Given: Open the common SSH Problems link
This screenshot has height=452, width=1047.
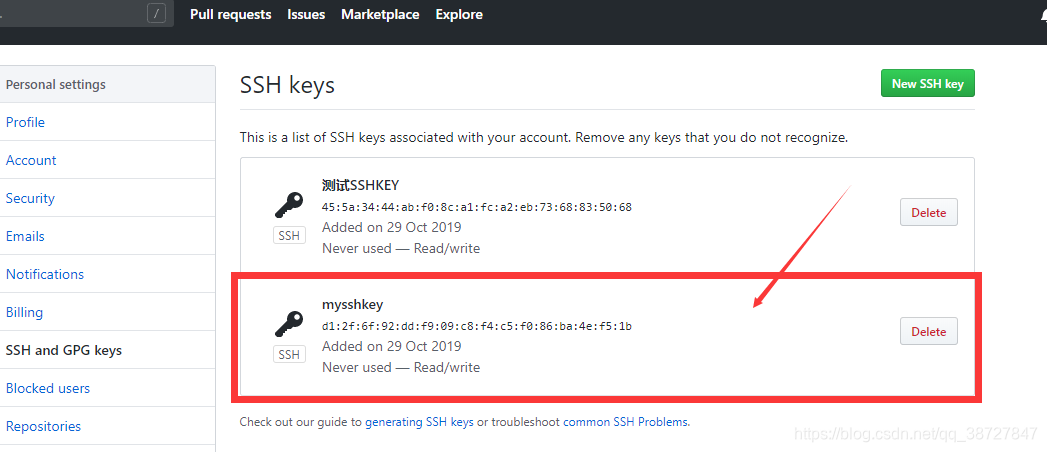Looking at the screenshot, I should [625, 422].
